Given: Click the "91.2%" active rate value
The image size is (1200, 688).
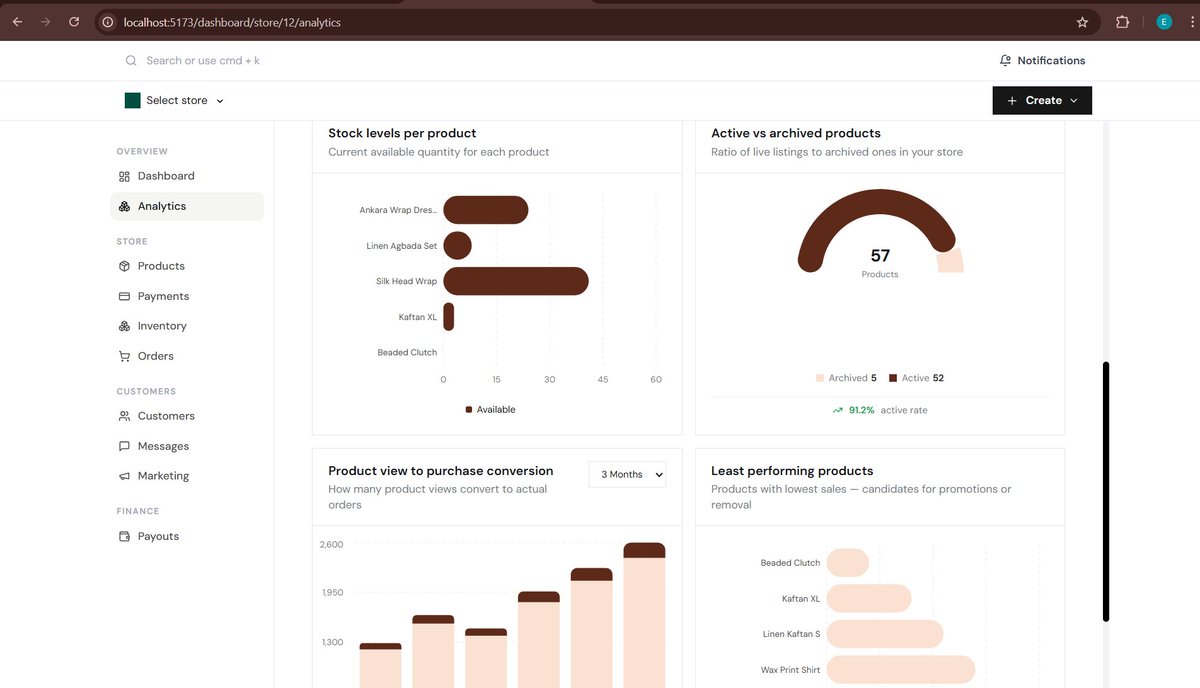Looking at the screenshot, I should 861,410.
